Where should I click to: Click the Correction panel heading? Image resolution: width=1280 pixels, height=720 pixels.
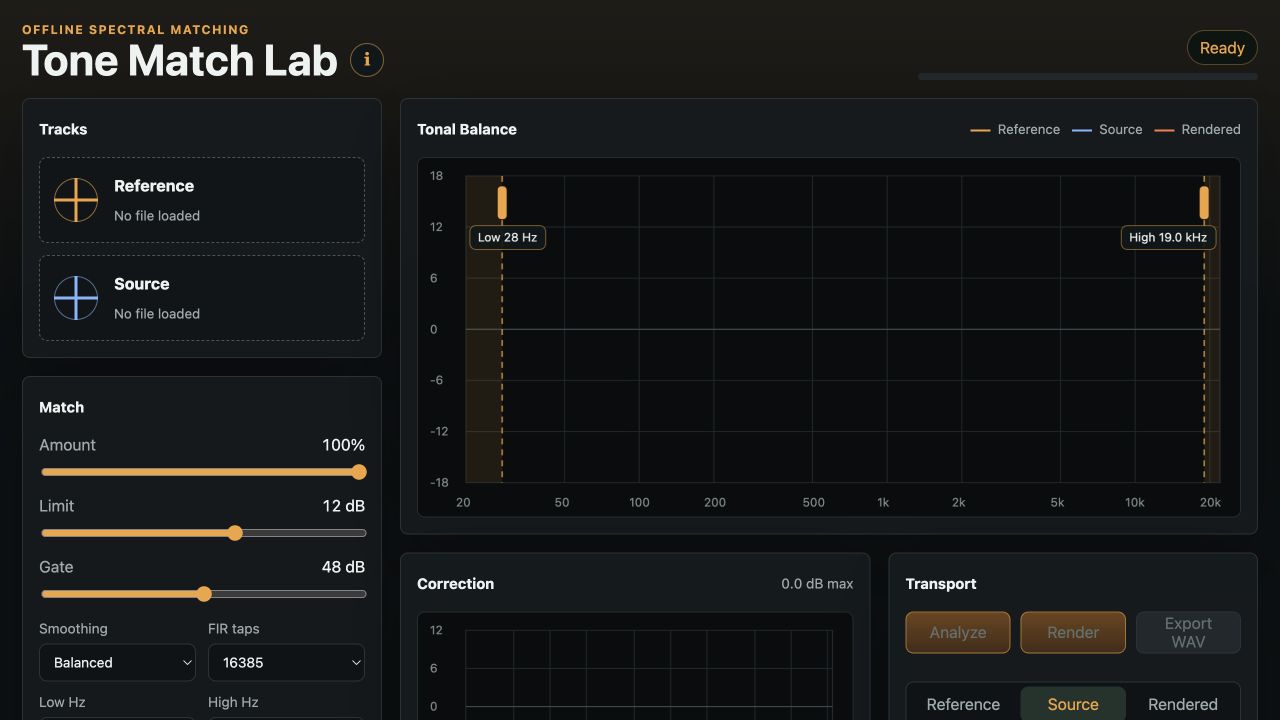(455, 584)
